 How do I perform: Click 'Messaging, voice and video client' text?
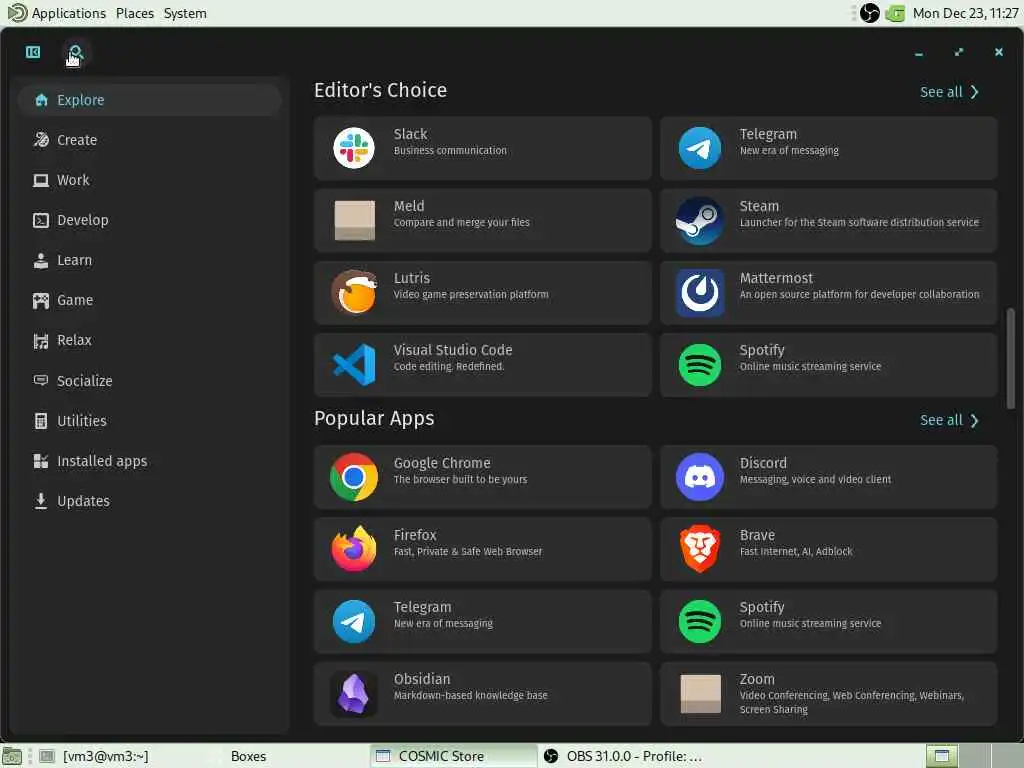pos(815,479)
